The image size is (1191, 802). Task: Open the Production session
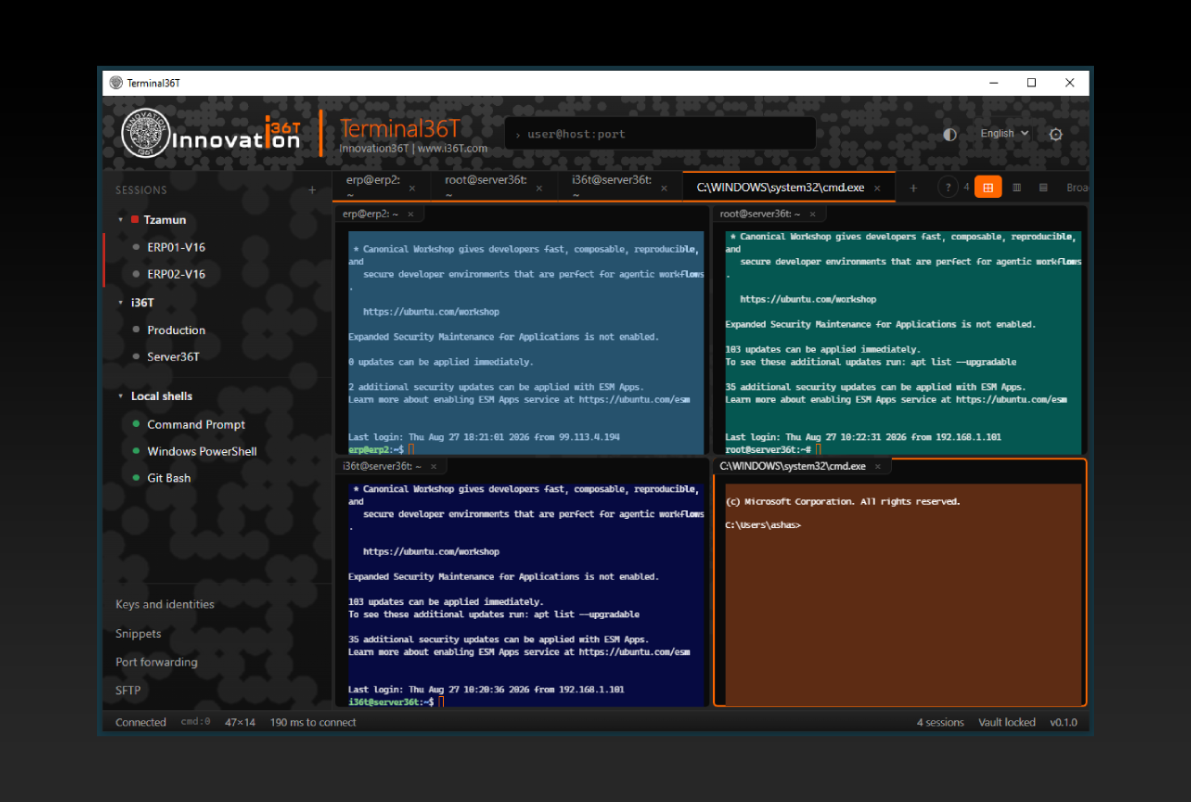point(176,330)
